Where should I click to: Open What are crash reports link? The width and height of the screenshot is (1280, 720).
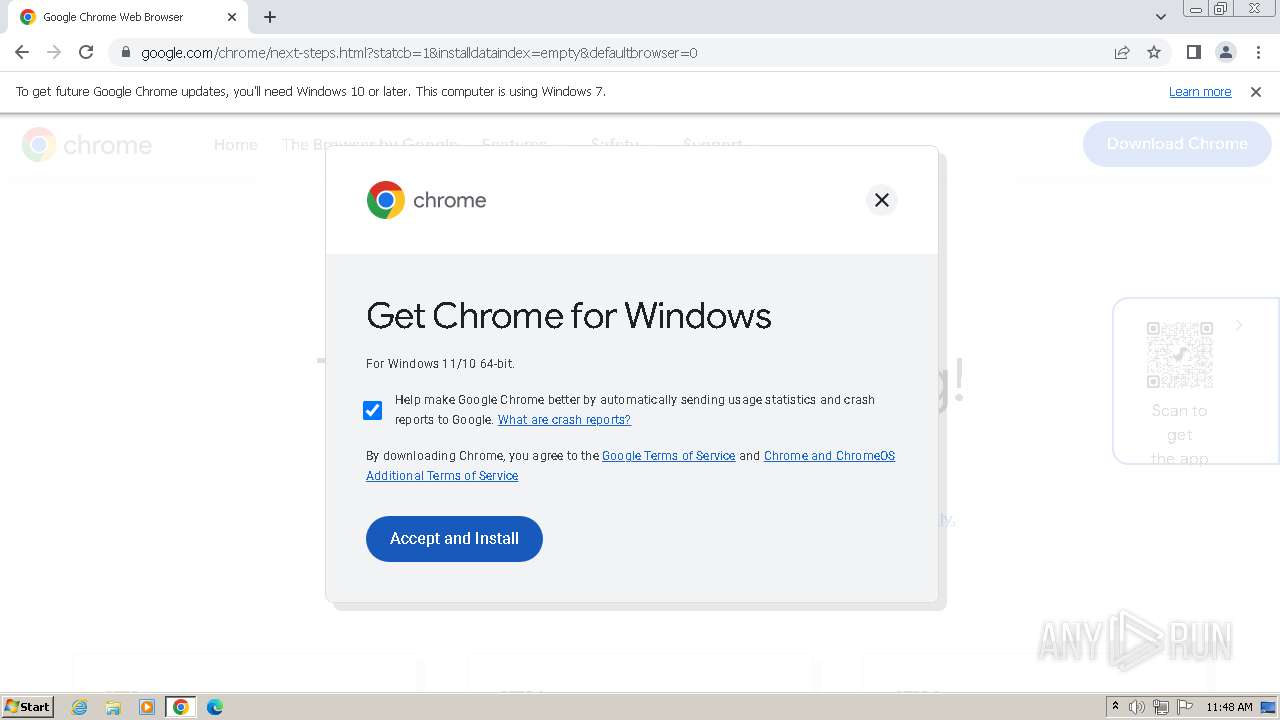click(564, 420)
